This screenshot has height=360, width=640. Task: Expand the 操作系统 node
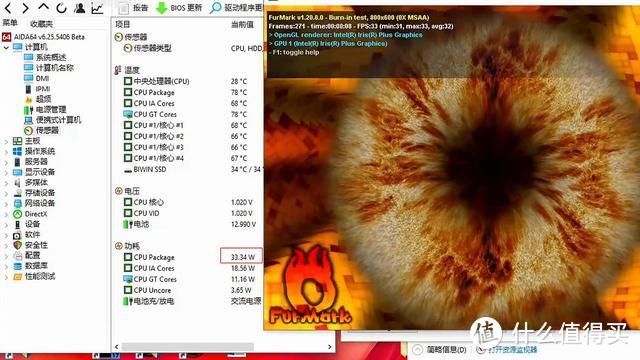6,151
